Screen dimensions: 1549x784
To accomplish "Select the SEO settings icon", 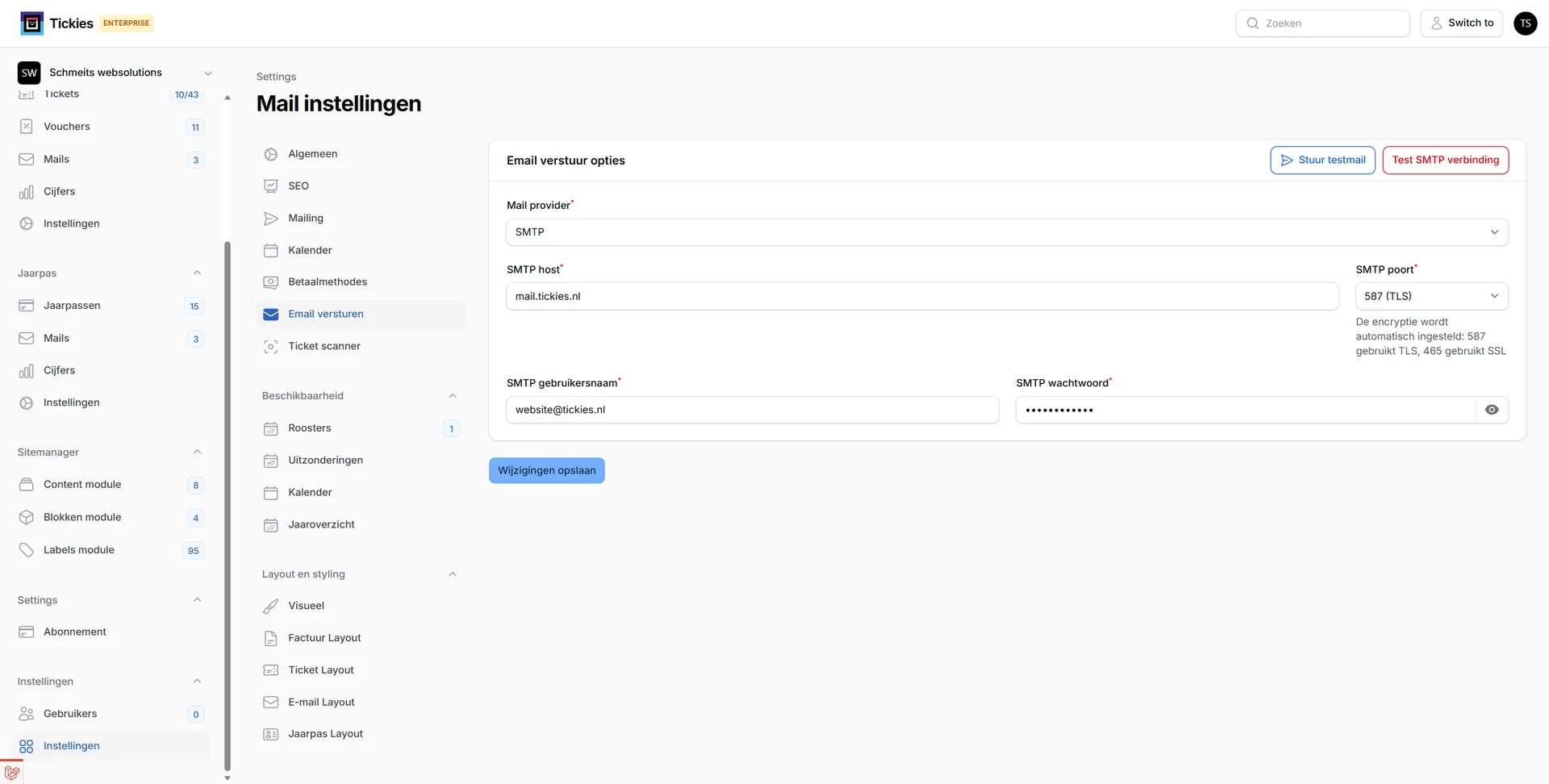I will click(x=270, y=186).
